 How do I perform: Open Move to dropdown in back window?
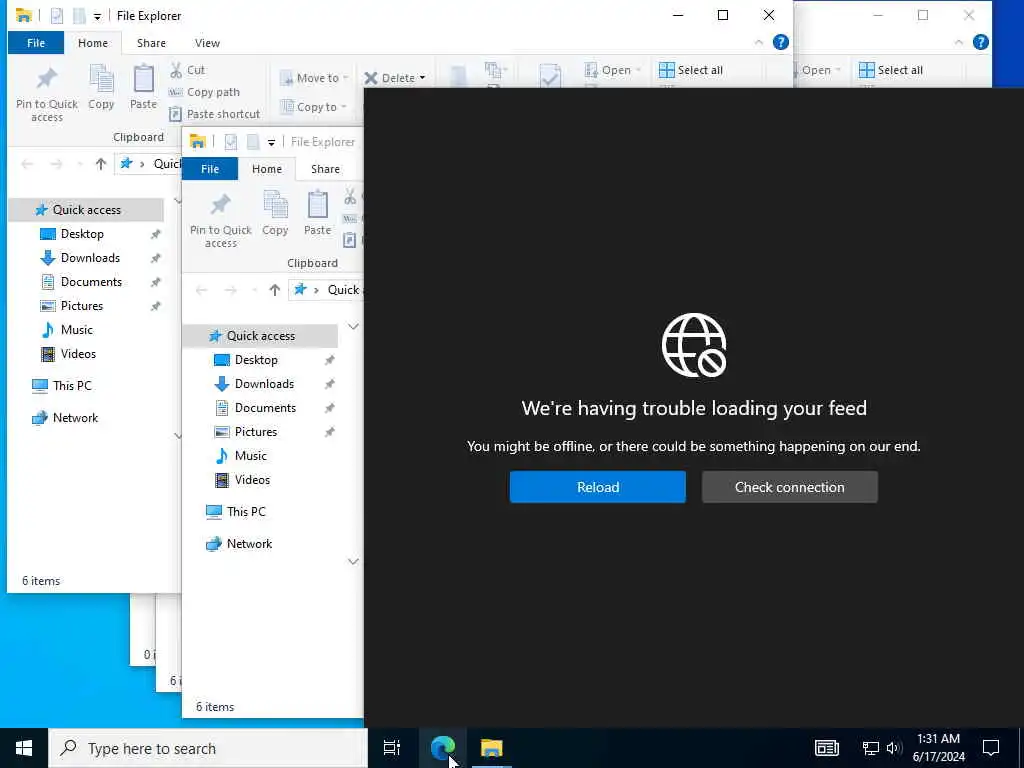(x=314, y=78)
